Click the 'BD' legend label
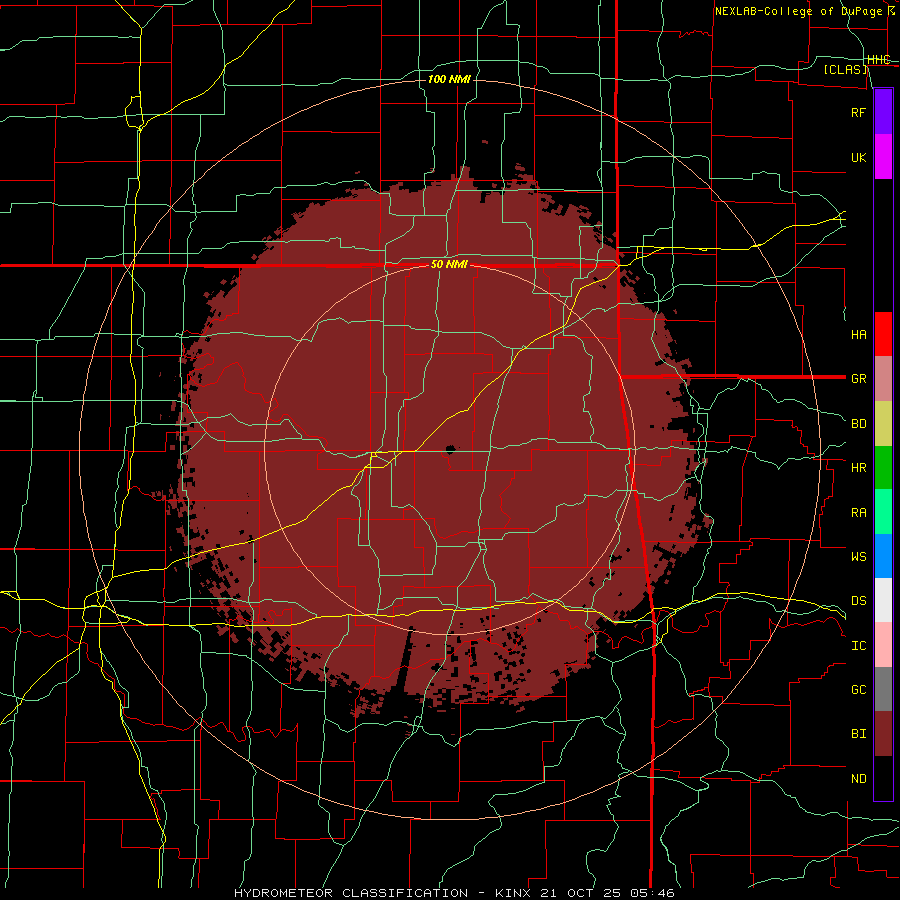The height and width of the screenshot is (900, 900). [x=858, y=424]
